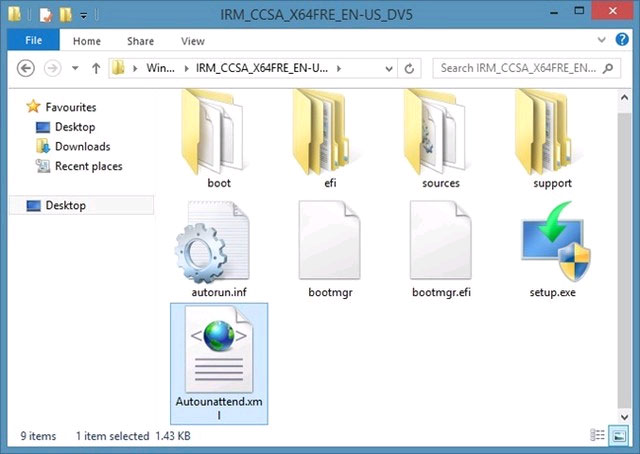The image size is (640, 454).
Task: Click the Forward navigation arrow
Action: point(53,68)
